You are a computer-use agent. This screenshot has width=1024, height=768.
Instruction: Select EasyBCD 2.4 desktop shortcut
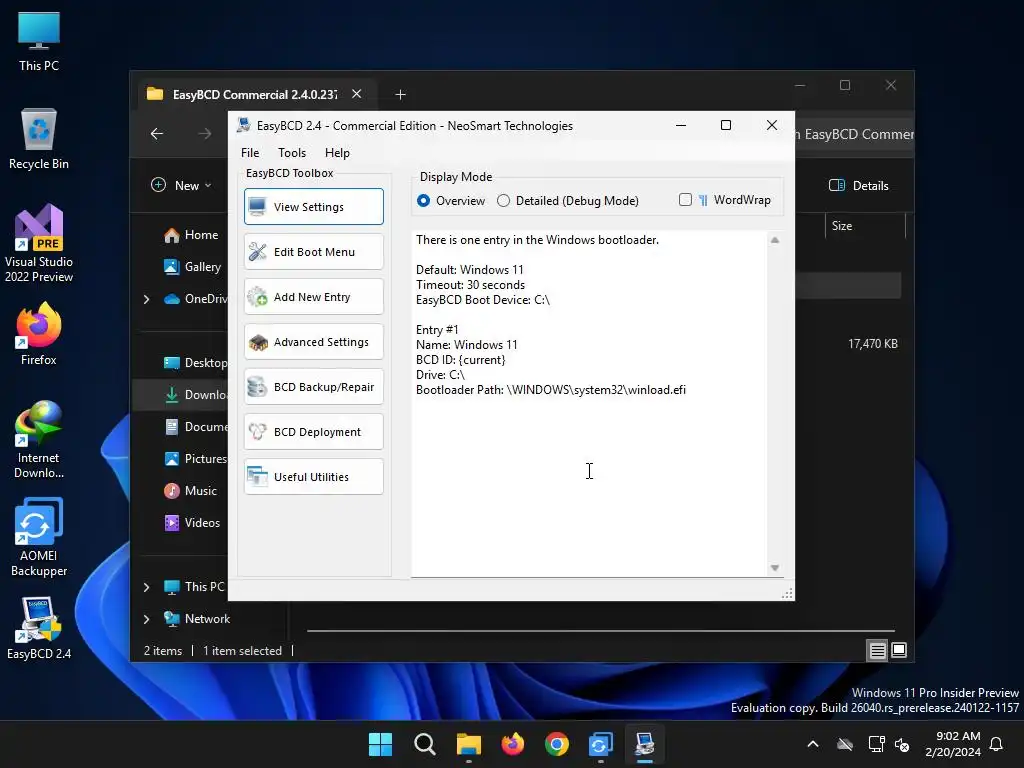(39, 628)
